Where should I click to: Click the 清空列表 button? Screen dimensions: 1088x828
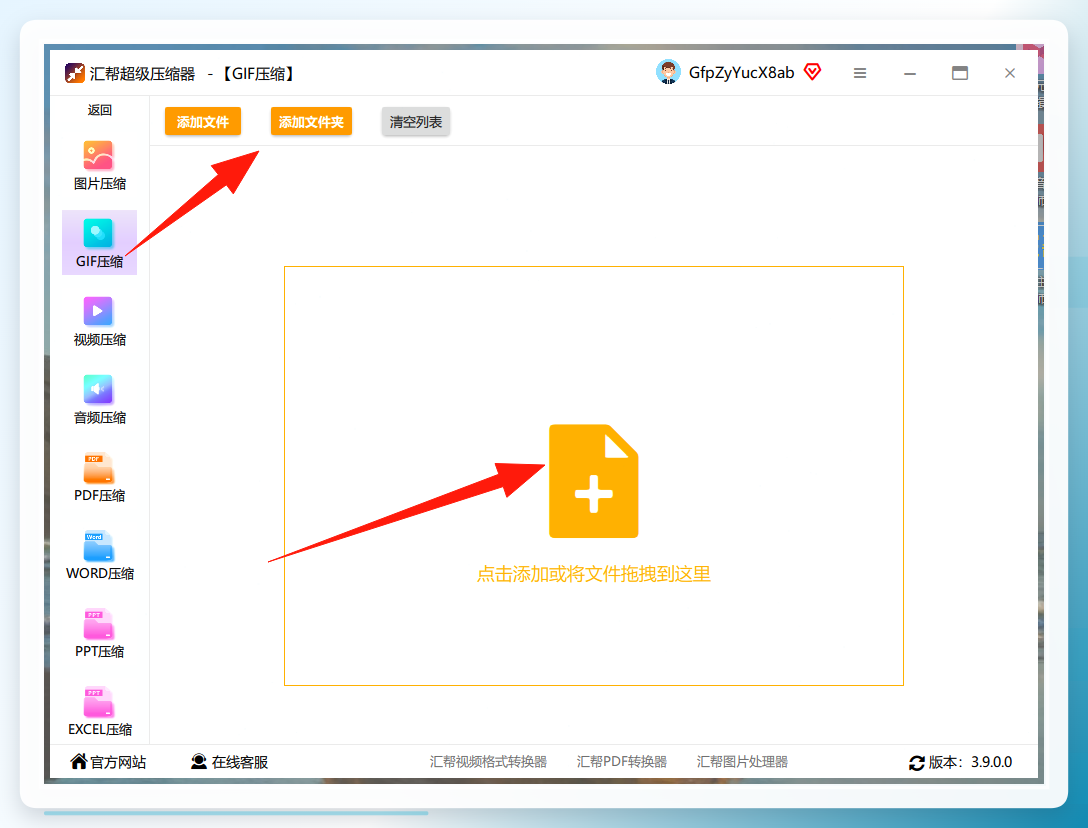coord(416,121)
